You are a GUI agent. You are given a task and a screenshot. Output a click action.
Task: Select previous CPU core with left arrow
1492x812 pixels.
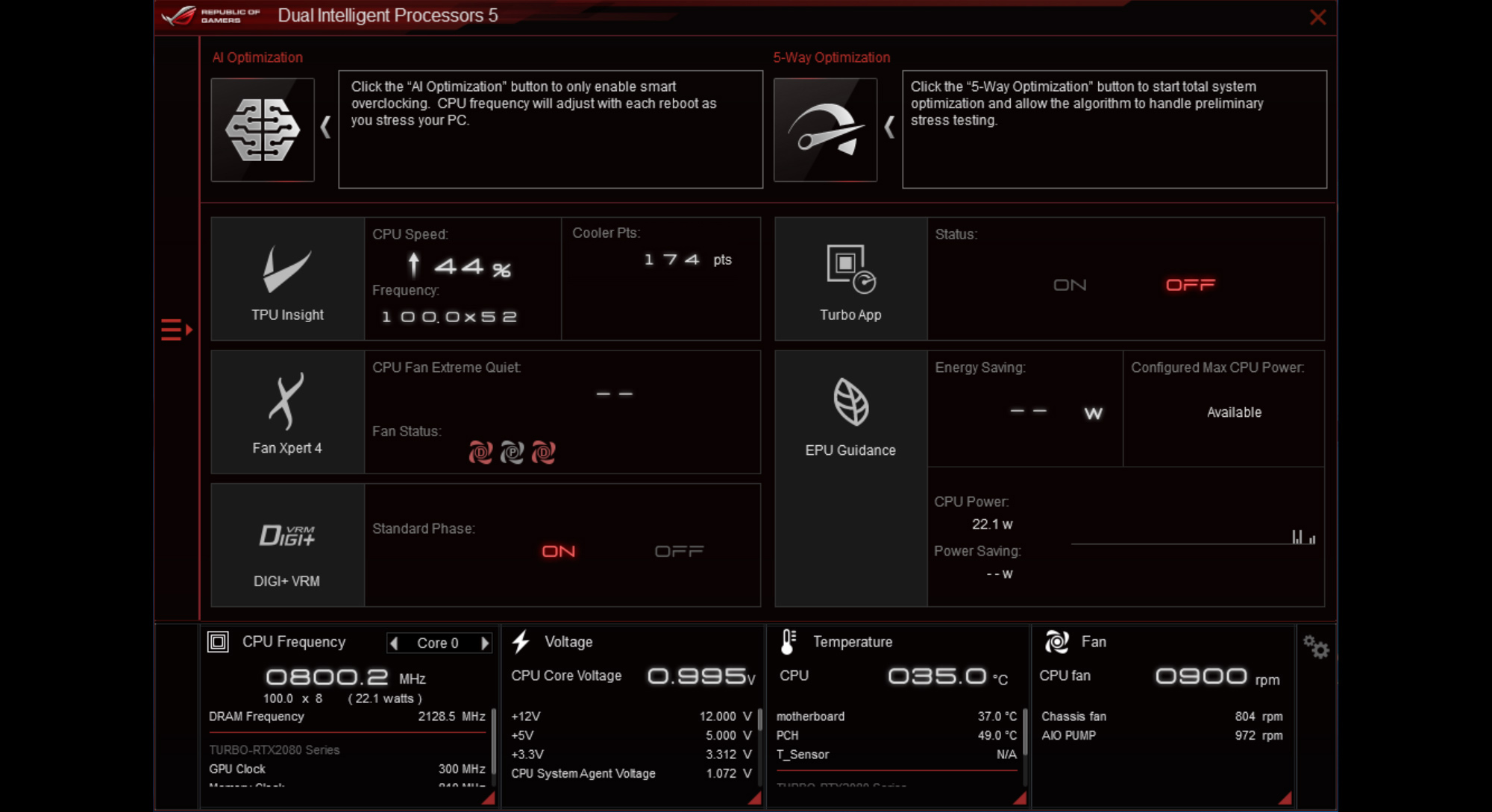(x=394, y=643)
